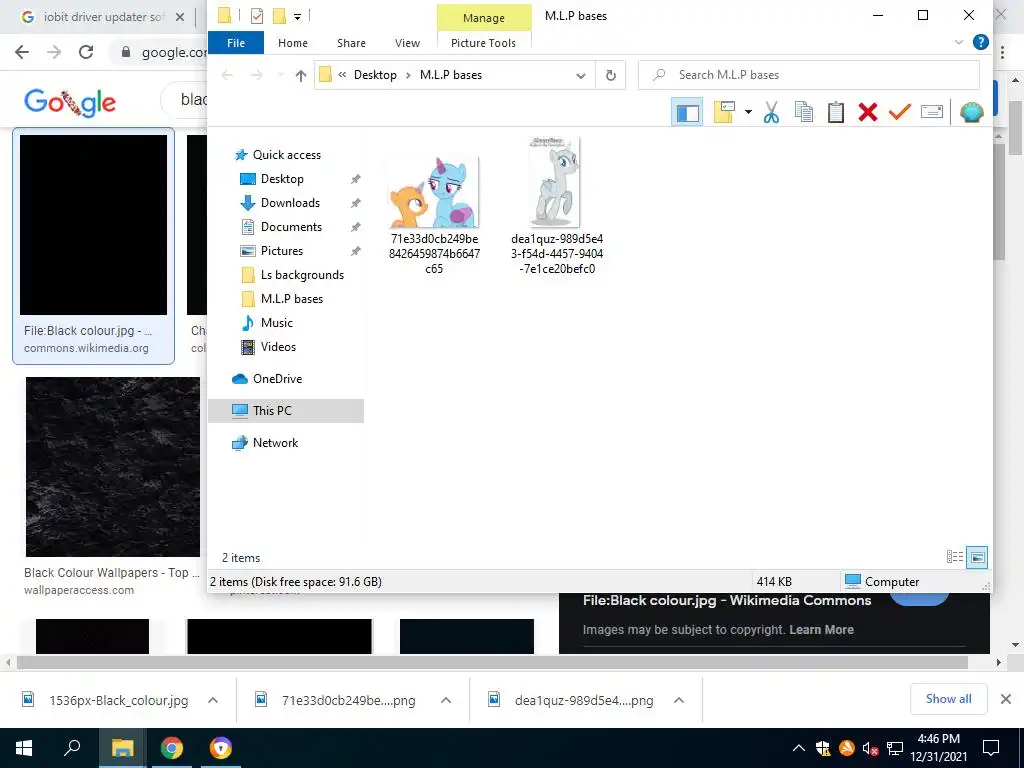Click the black image thumbnail from commons.wikimedia.org

(x=93, y=225)
